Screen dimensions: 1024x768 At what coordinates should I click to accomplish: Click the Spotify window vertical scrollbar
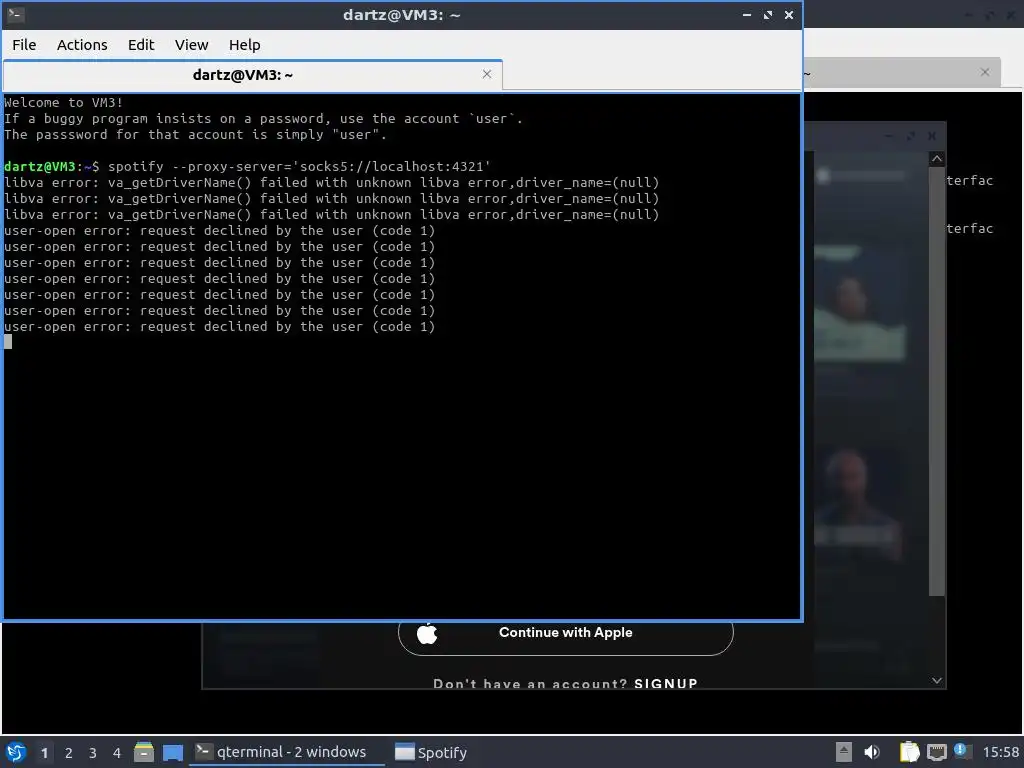(936, 380)
